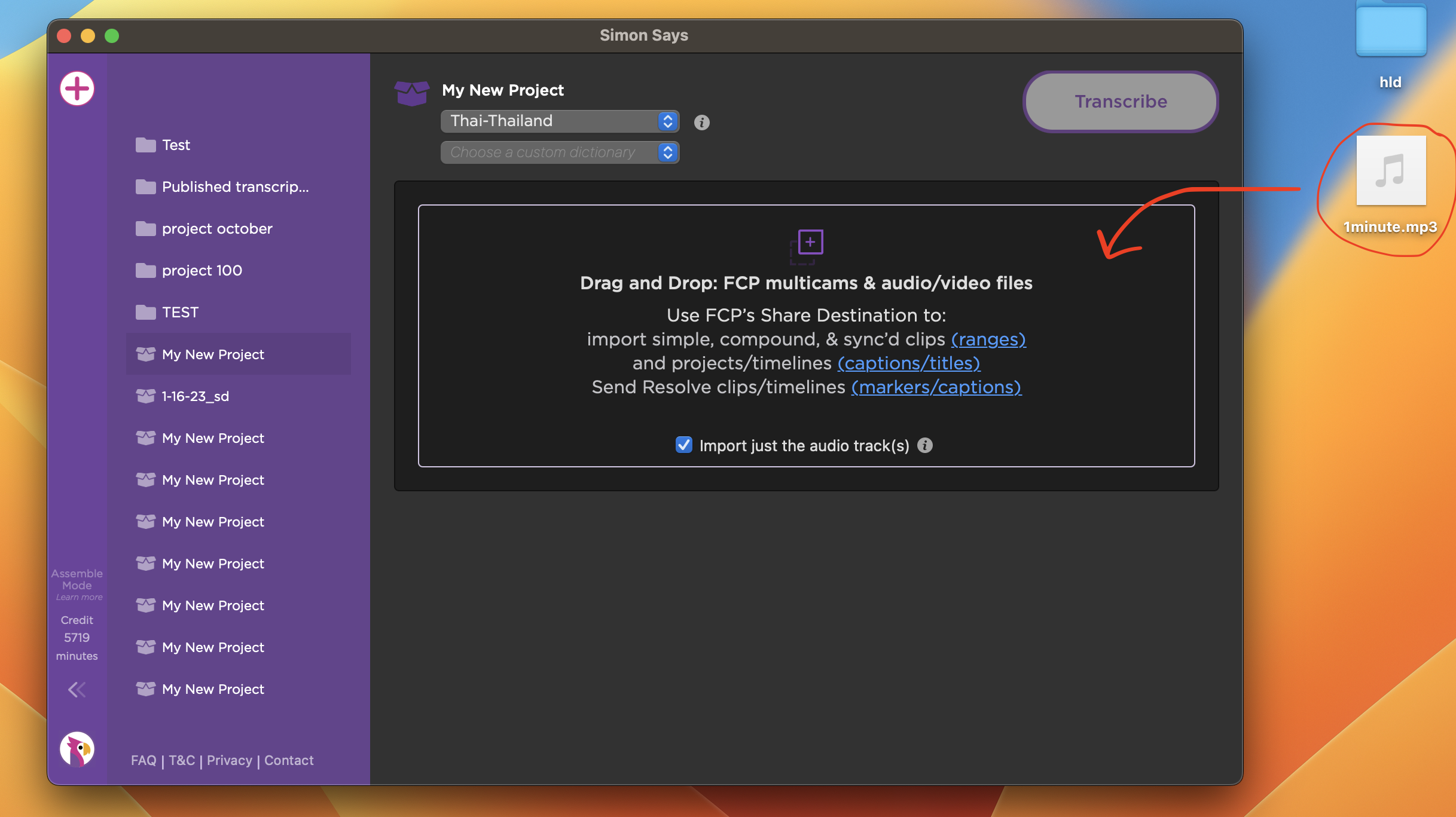Viewport: 1456px width, 817px height.
Task: Click info icon beside audio track option
Action: click(x=924, y=445)
